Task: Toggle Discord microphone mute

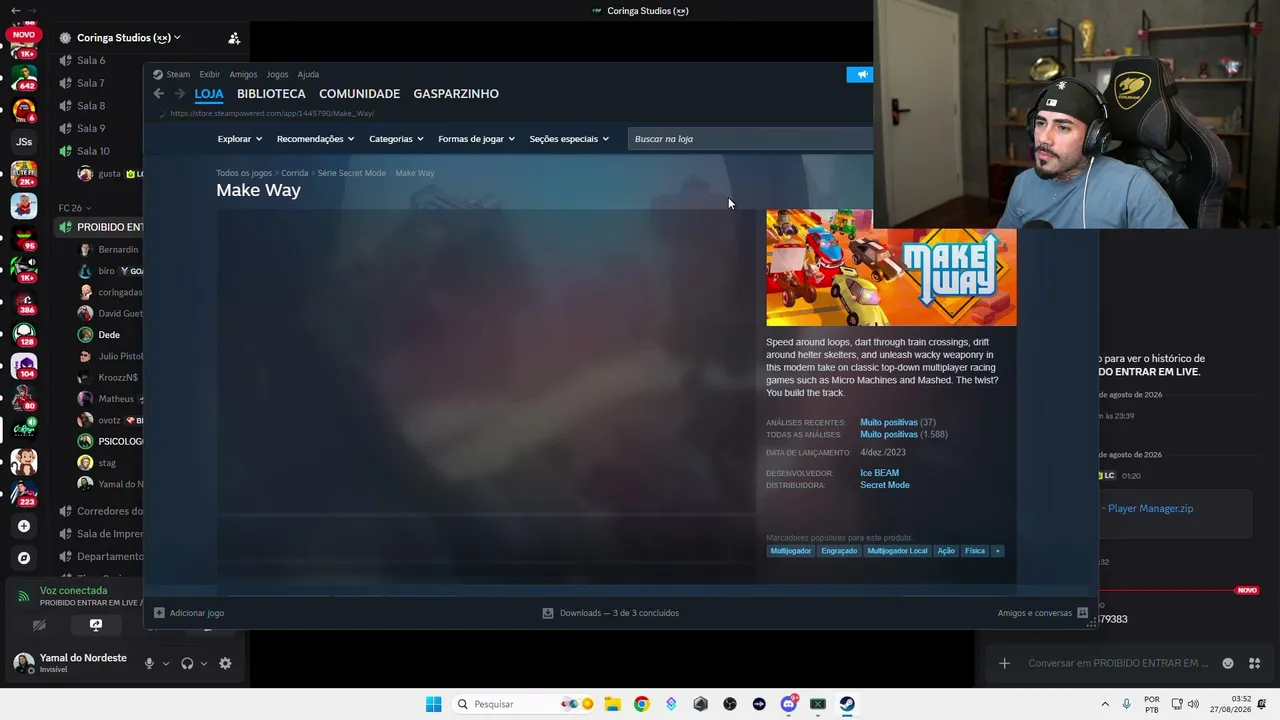Action: click(149, 663)
